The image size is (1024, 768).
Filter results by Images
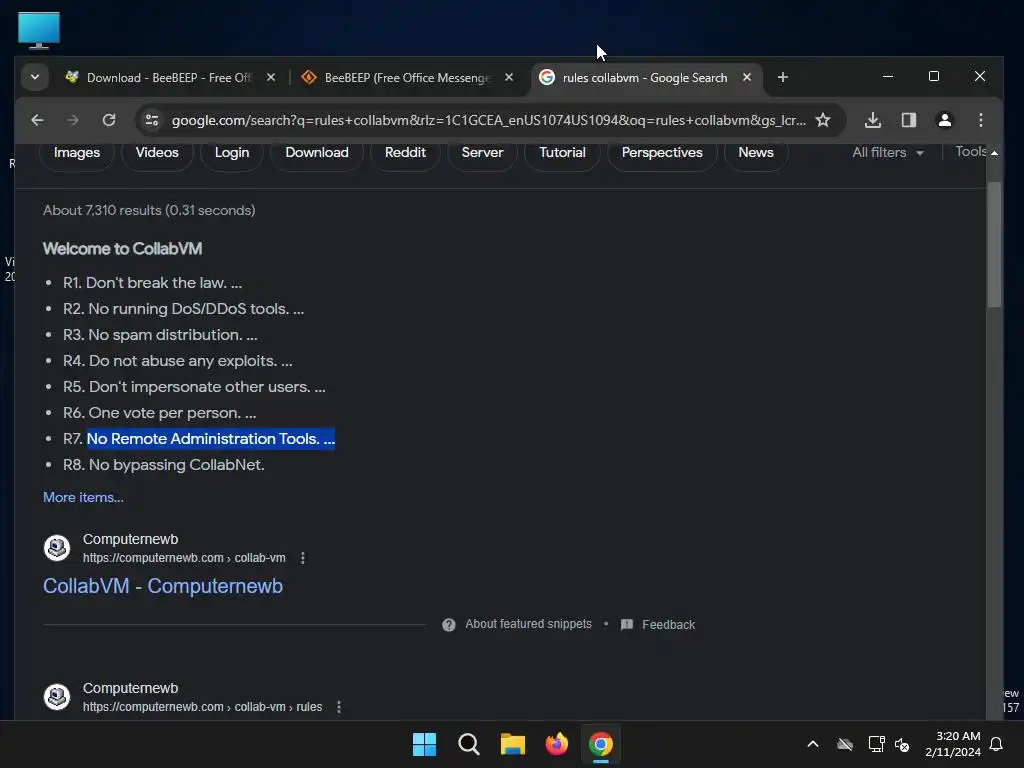click(76, 152)
